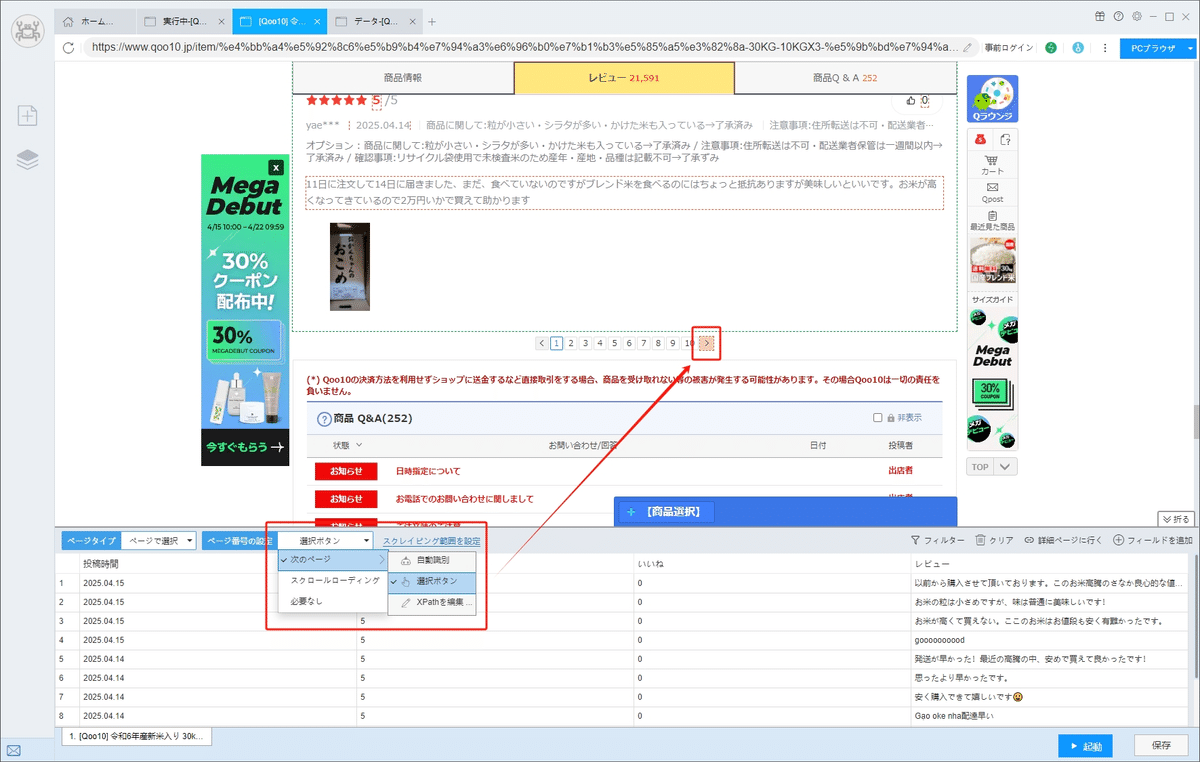
Task: Click the 商品選択 blue bar
Action: (x=785, y=512)
